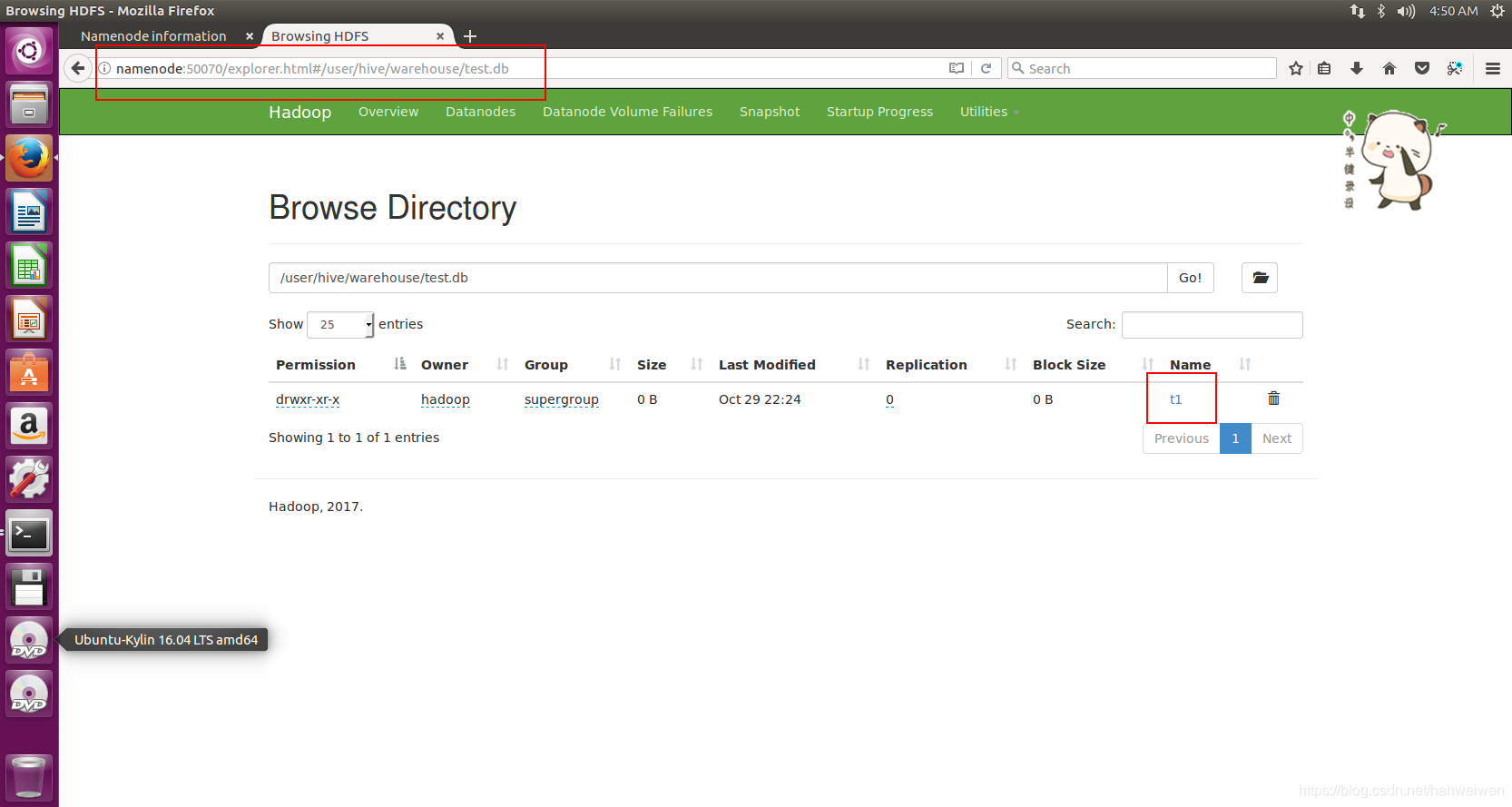
Task: Save page to Pocket icon
Action: pyautogui.click(x=1422, y=68)
